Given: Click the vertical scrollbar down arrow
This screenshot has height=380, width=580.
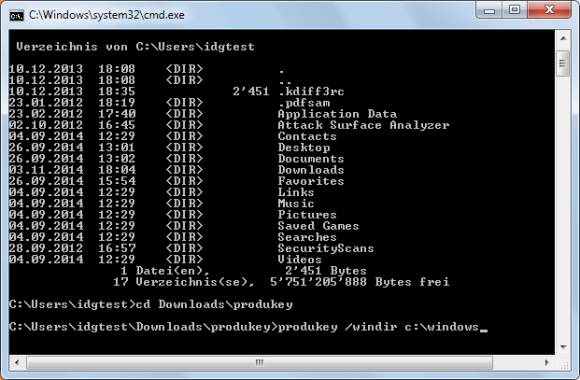Looking at the screenshot, I should coord(563,347).
